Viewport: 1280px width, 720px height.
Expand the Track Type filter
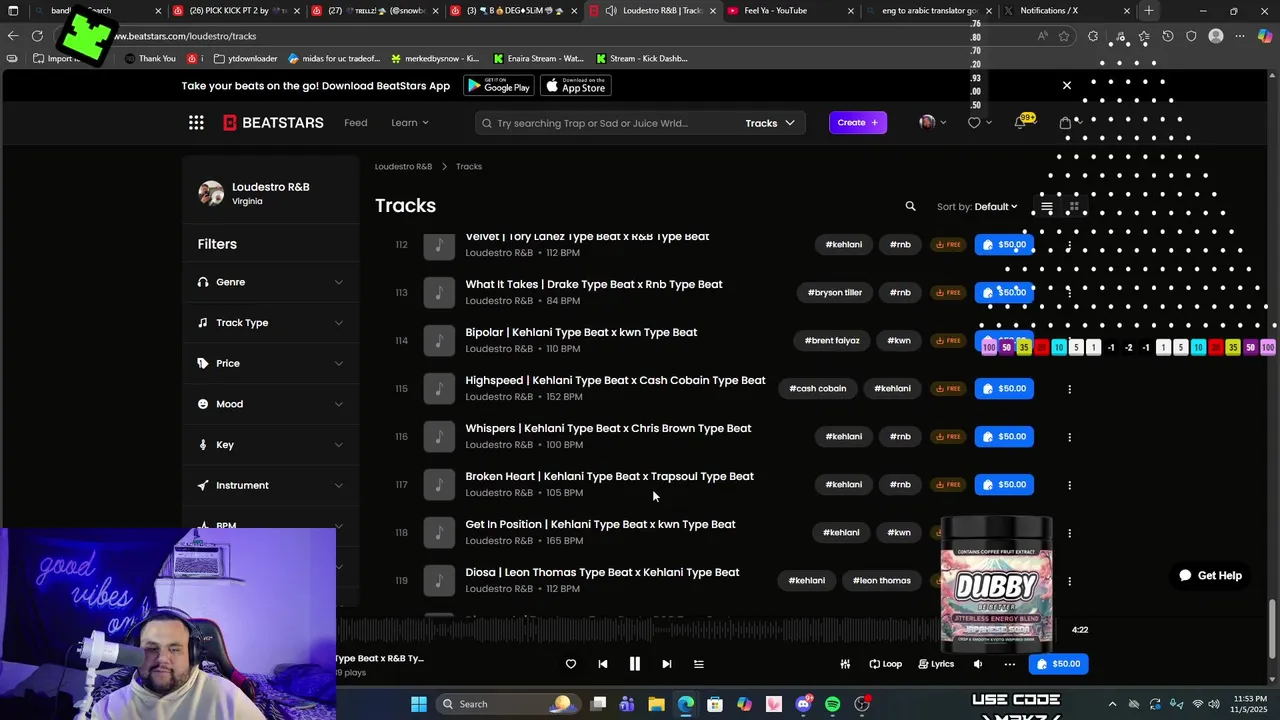270,323
